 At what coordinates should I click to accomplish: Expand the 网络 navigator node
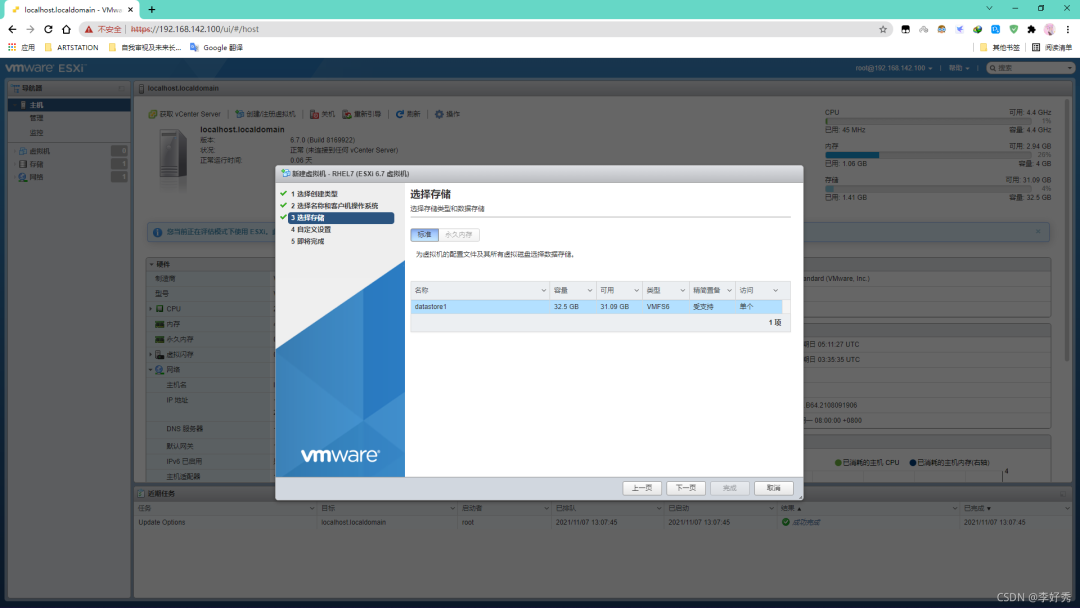click(14, 177)
